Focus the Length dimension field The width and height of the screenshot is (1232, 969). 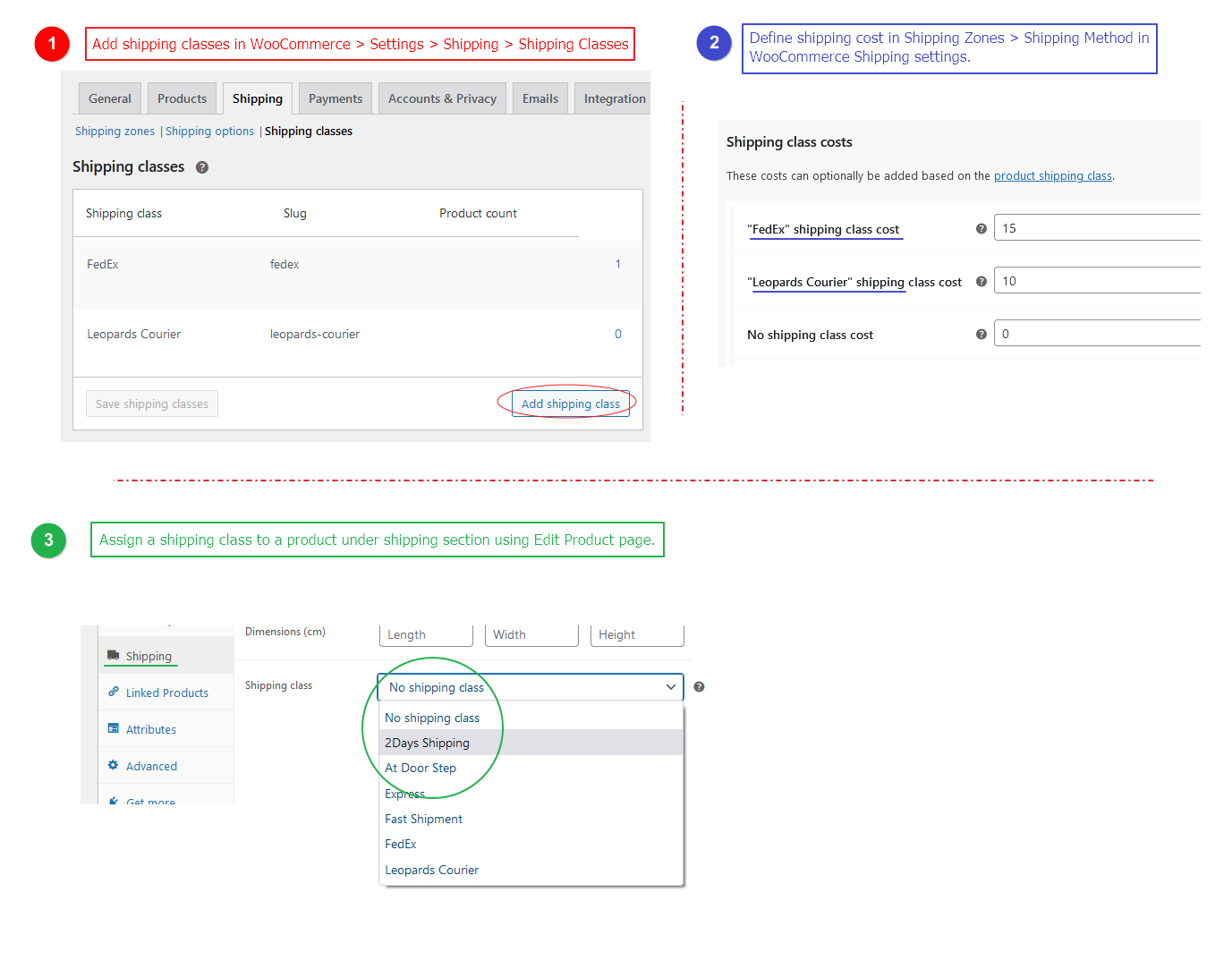click(426, 634)
